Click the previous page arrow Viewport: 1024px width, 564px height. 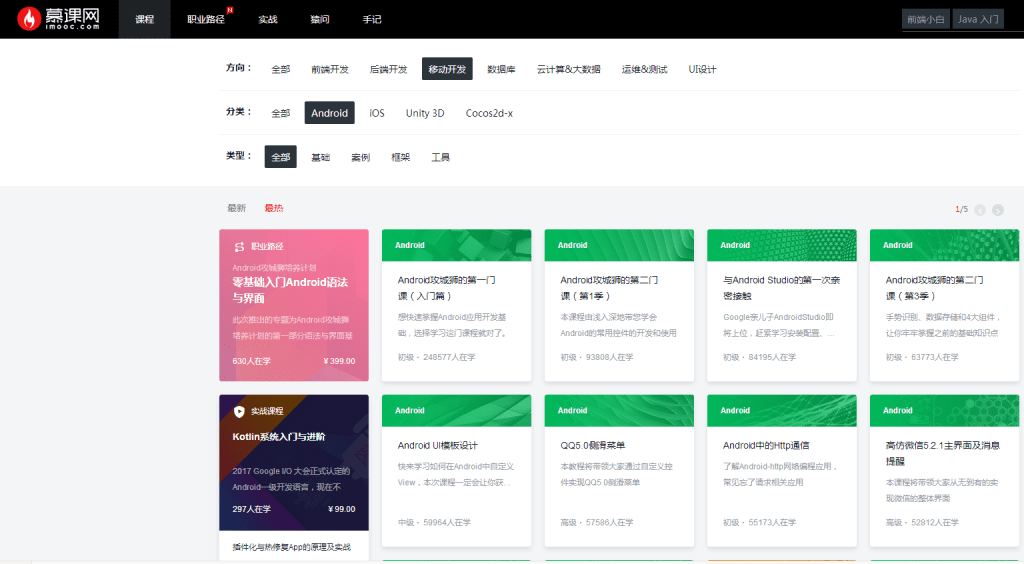click(x=980, y=209)
